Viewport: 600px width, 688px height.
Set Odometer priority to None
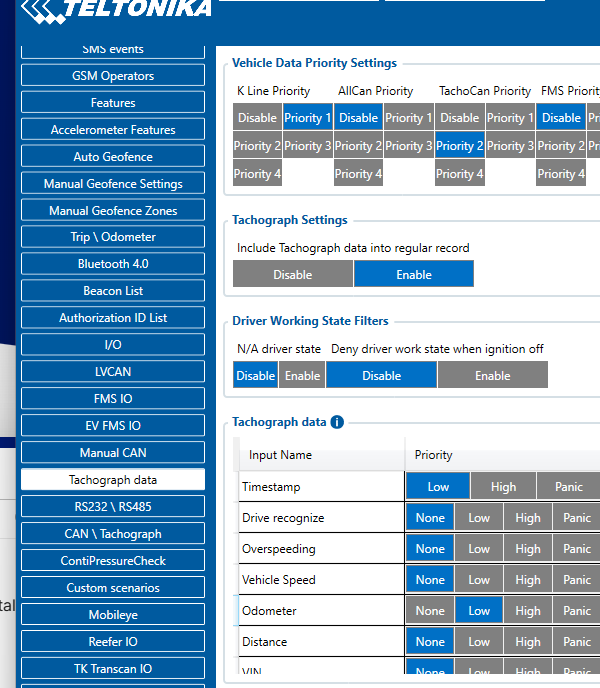pos(430,610)
